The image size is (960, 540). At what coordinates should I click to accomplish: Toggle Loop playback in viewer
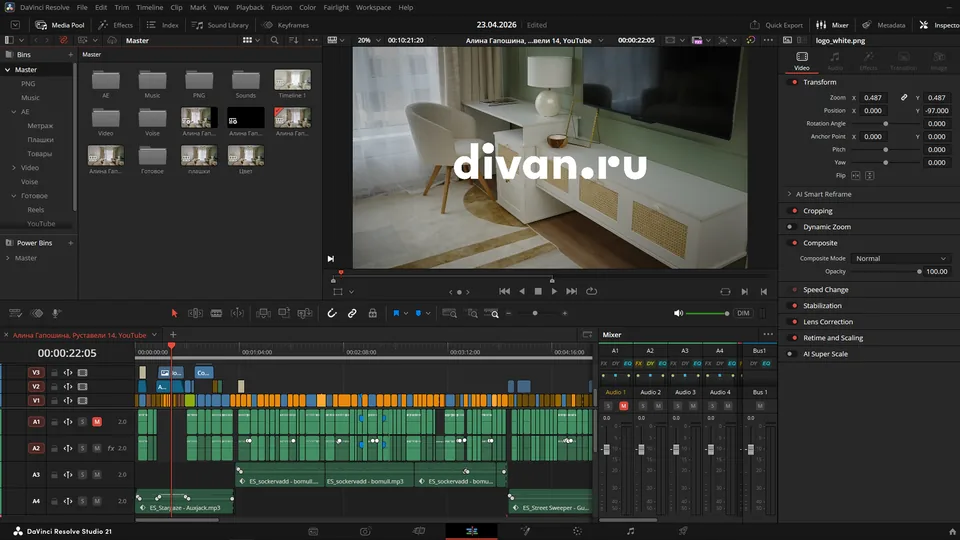point(591,291)
